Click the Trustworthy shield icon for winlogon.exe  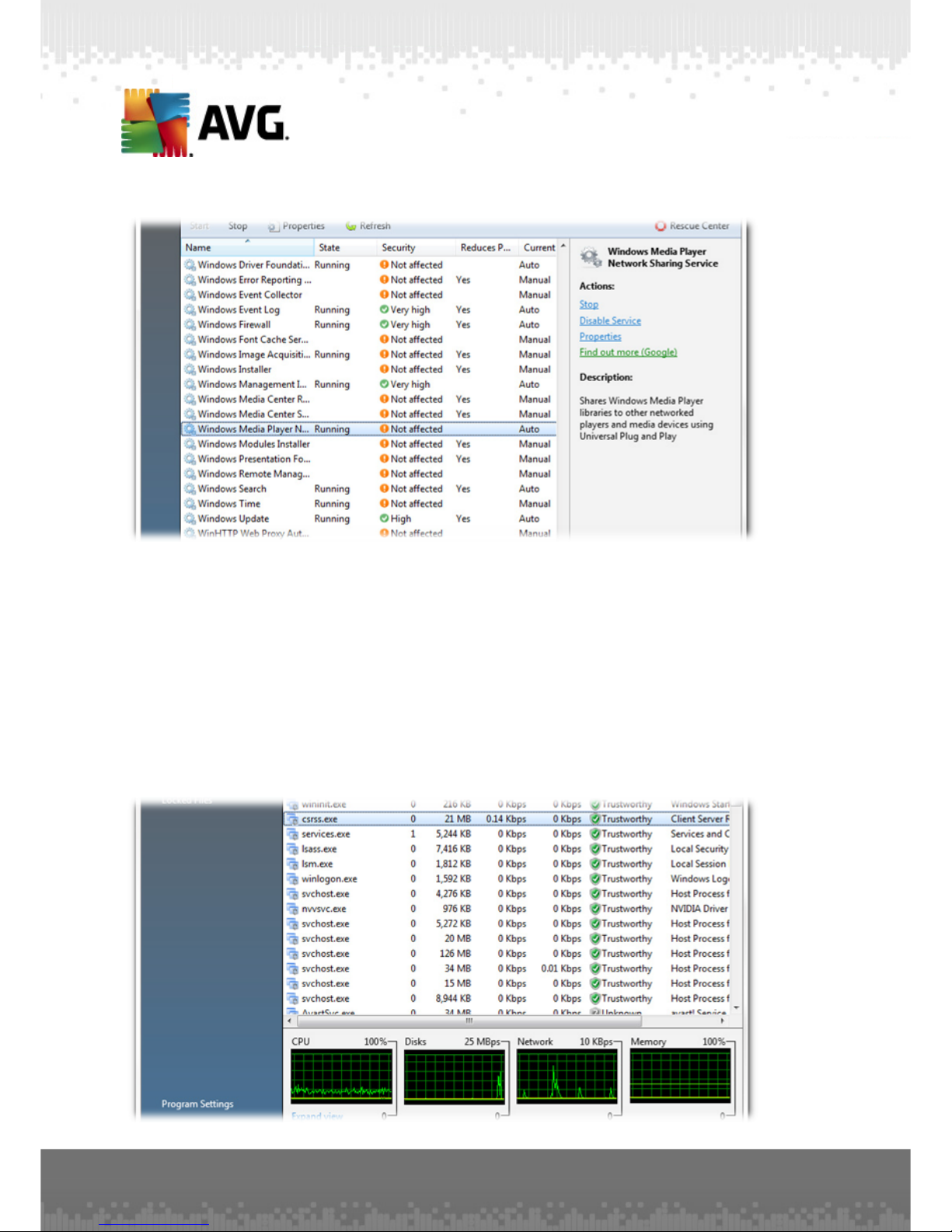click(x=595, y=879)
